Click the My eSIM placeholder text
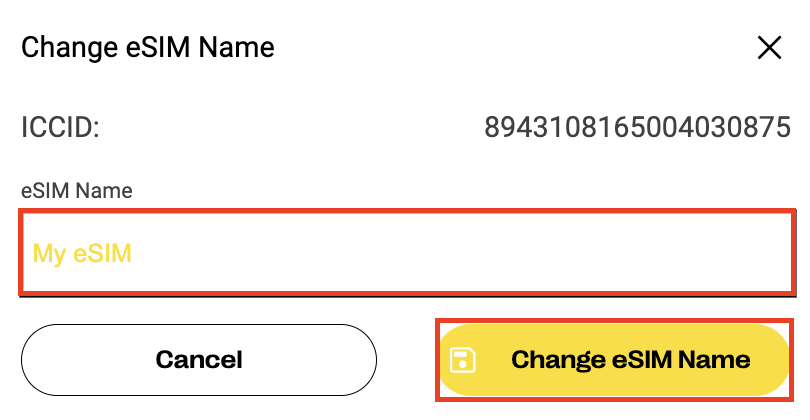 pyautogui.click(x=82, y=253)
